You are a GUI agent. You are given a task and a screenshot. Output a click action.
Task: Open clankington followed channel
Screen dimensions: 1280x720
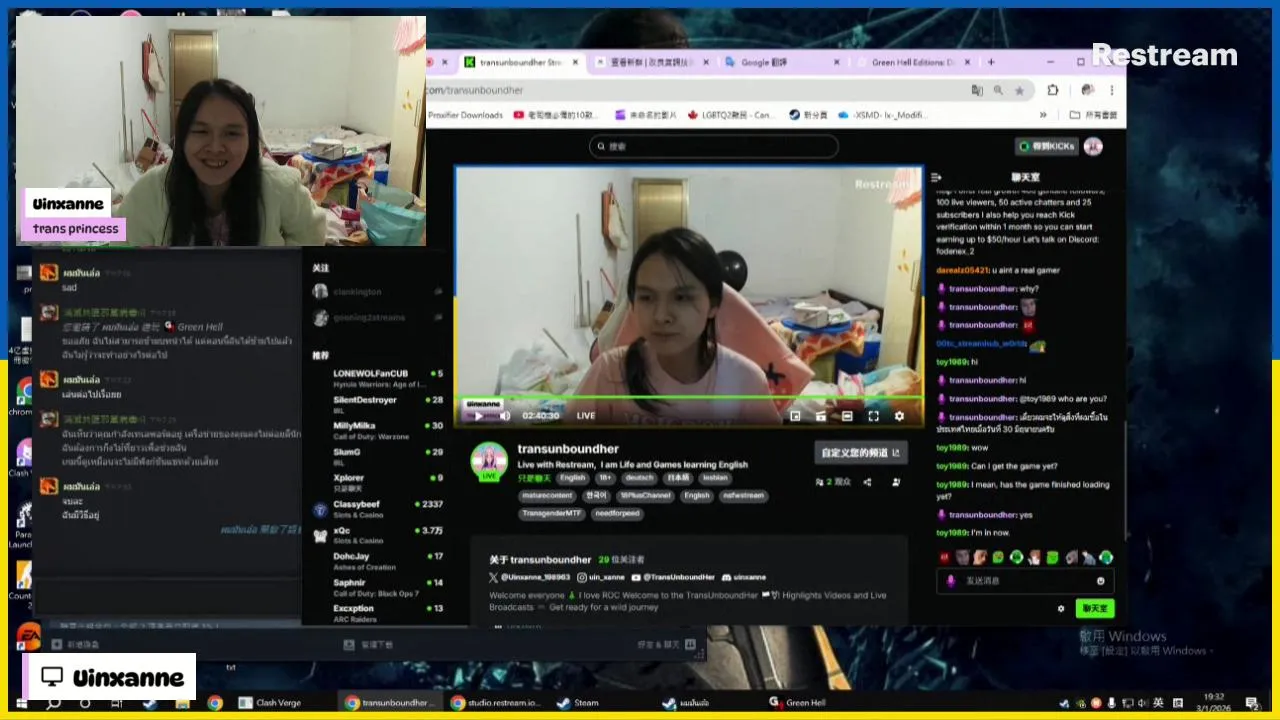[378, 292]
